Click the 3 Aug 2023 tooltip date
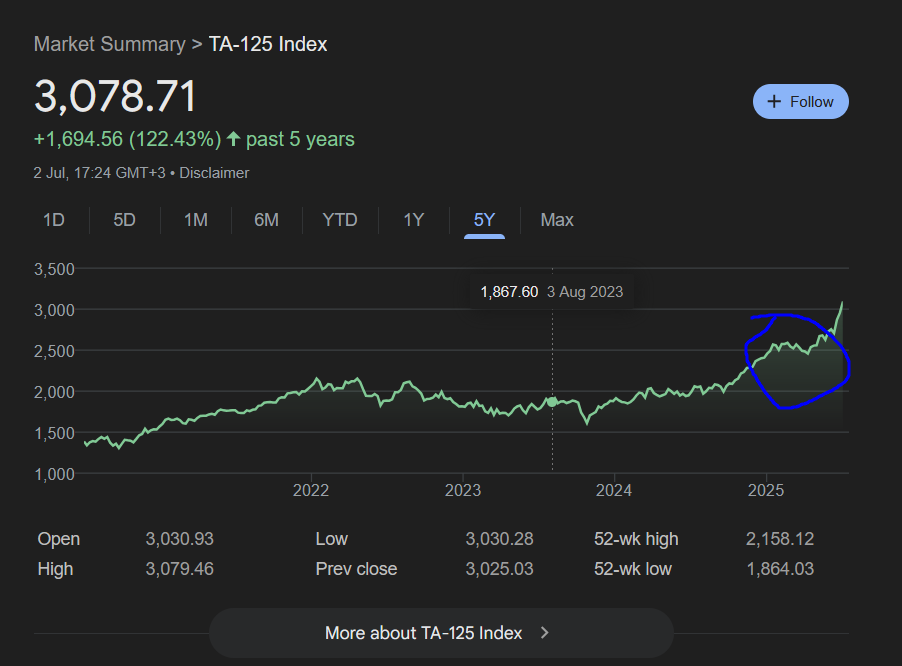Image resolution: width=902 pixels, height=666 pixels. (x=585, y=292)
